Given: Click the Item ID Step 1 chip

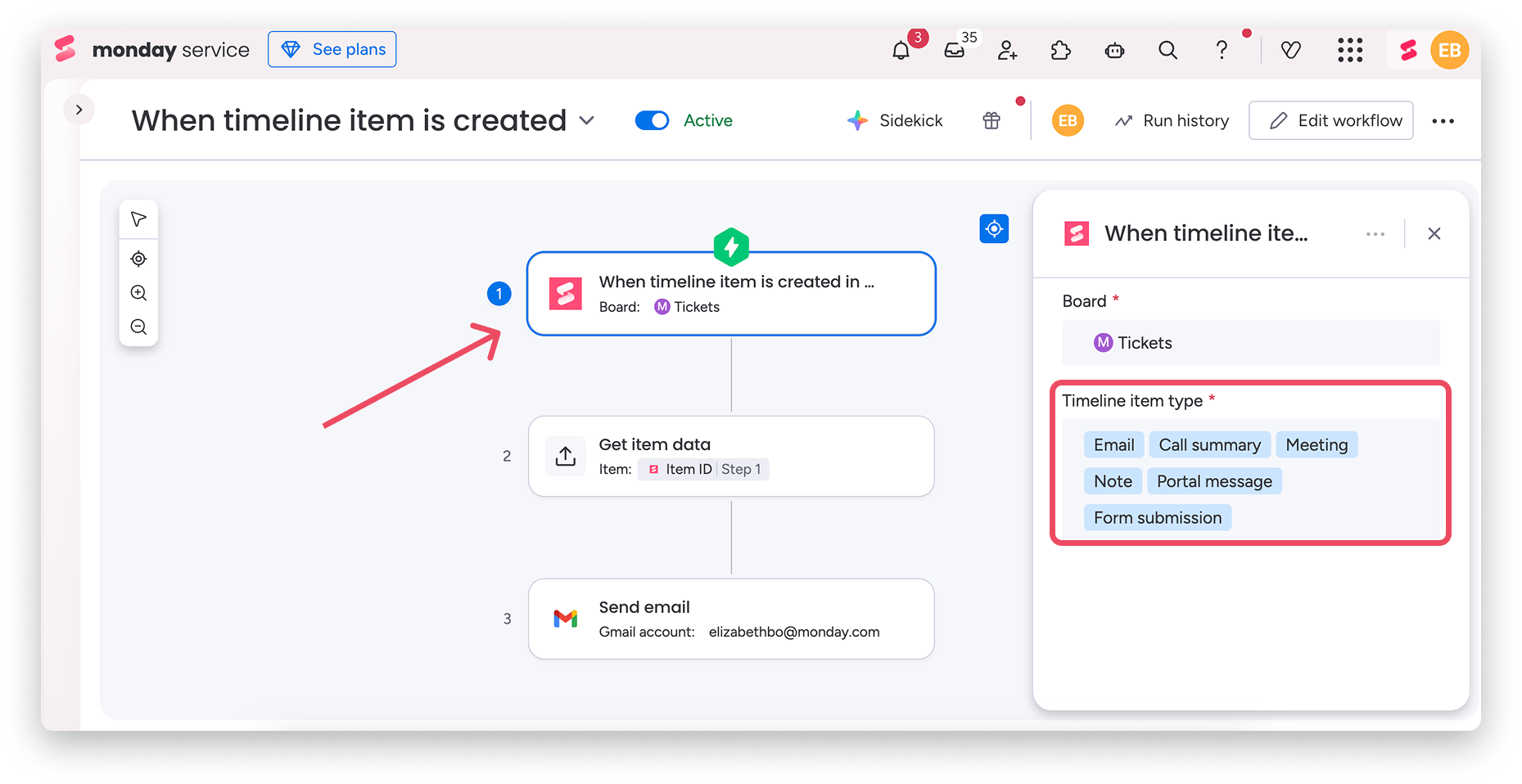Looking at the screenshot, I should (703, 470).
